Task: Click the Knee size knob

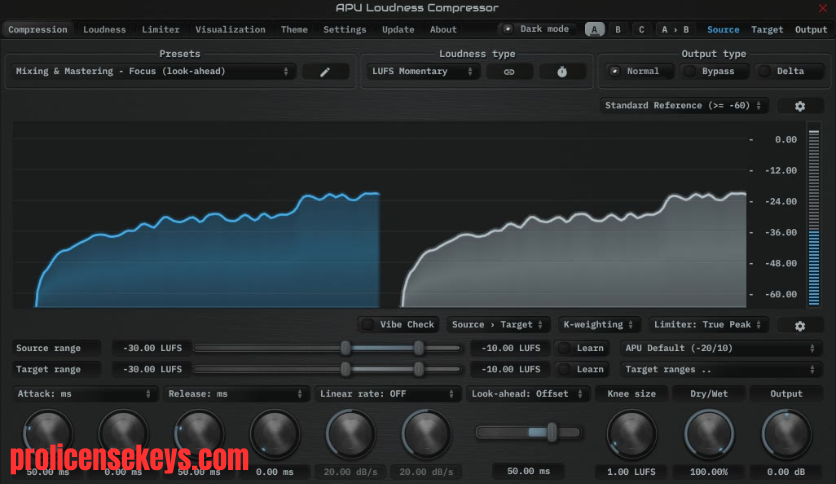Action: (x=631, y=434)
